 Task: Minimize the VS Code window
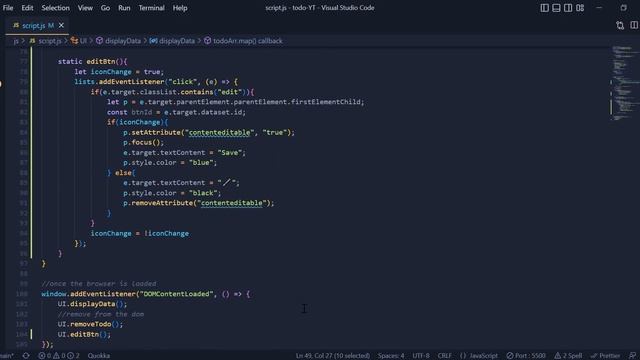tap(599, 8)
